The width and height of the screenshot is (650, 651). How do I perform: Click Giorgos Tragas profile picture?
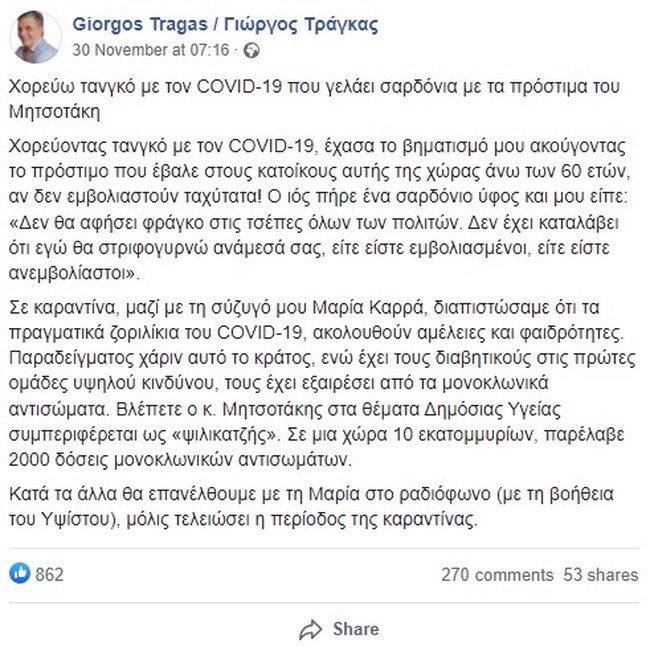click(38, 37)
